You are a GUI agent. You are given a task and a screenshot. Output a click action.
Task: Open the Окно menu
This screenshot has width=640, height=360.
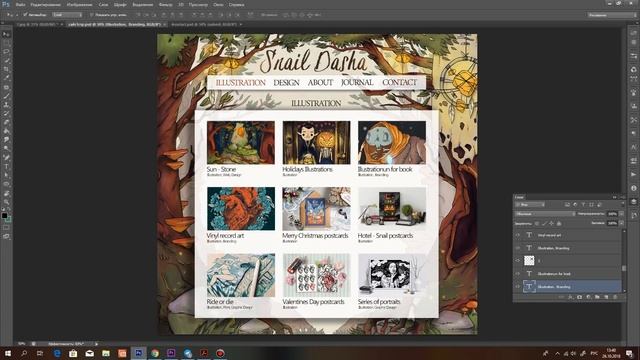(218, 4)
